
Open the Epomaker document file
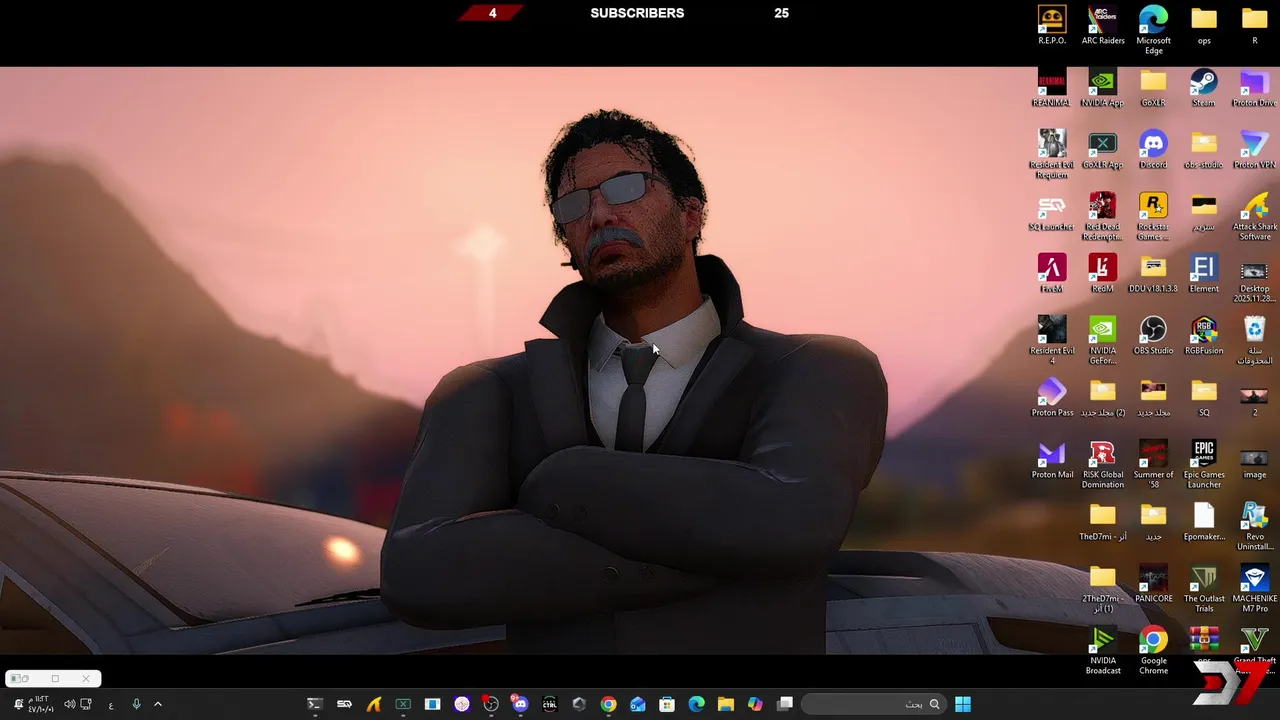1204,522
